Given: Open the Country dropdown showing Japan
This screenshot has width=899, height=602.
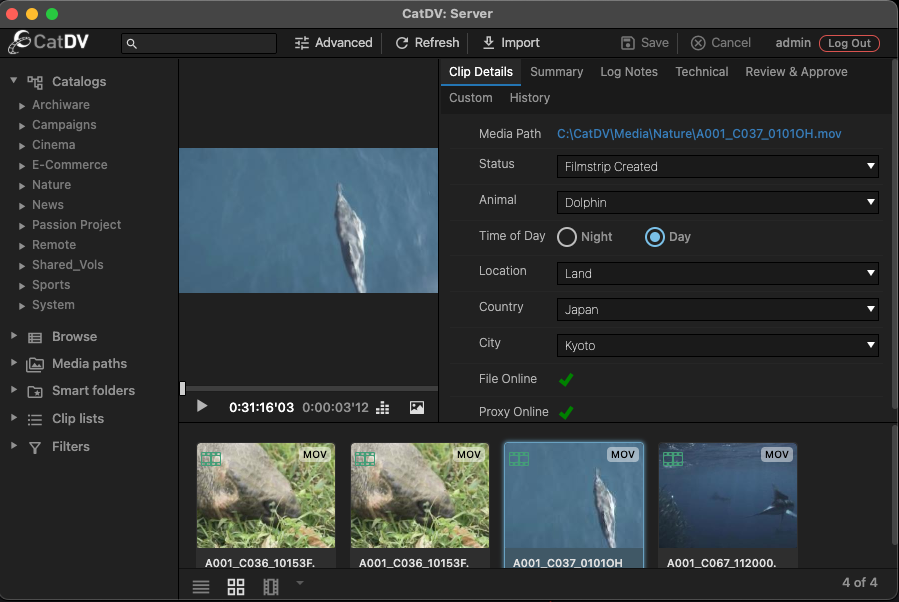Looking at the screenshot, I should [717, 310].
